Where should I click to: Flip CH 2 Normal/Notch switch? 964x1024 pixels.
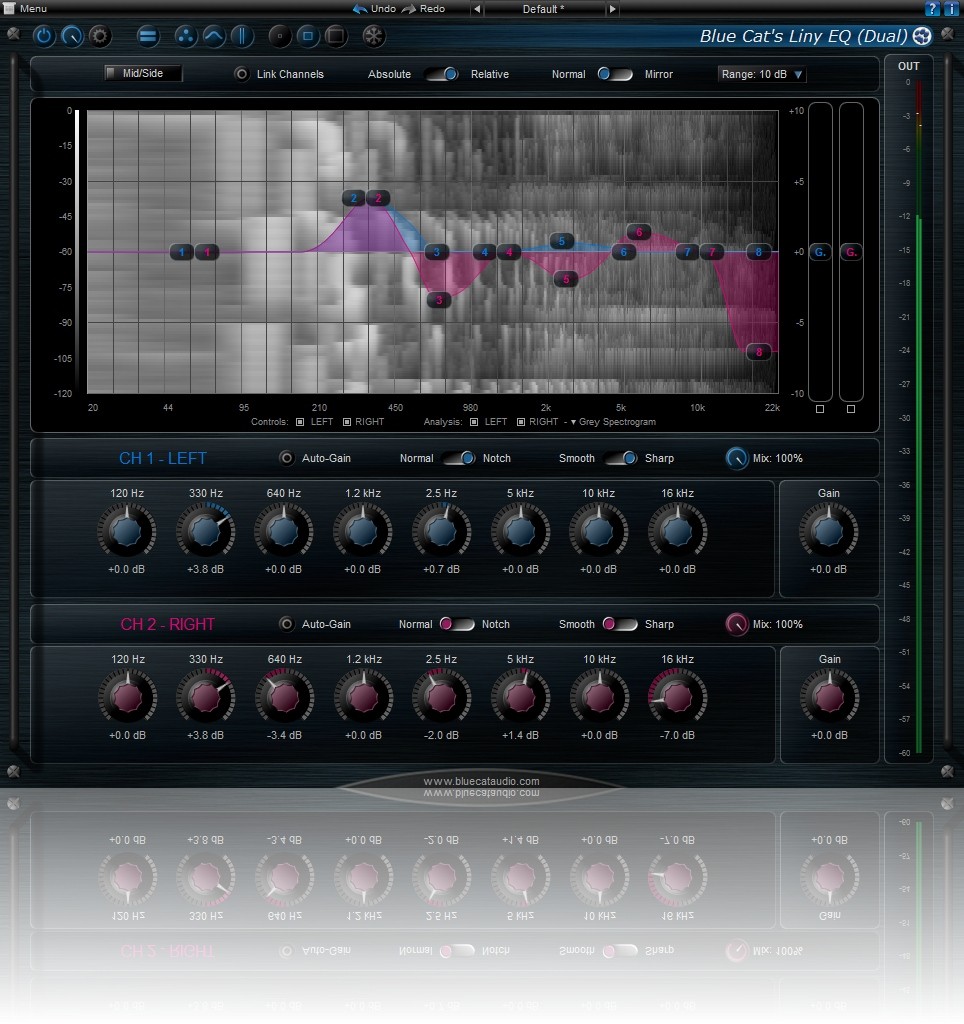pyautogui.click(x=457, y=624)
